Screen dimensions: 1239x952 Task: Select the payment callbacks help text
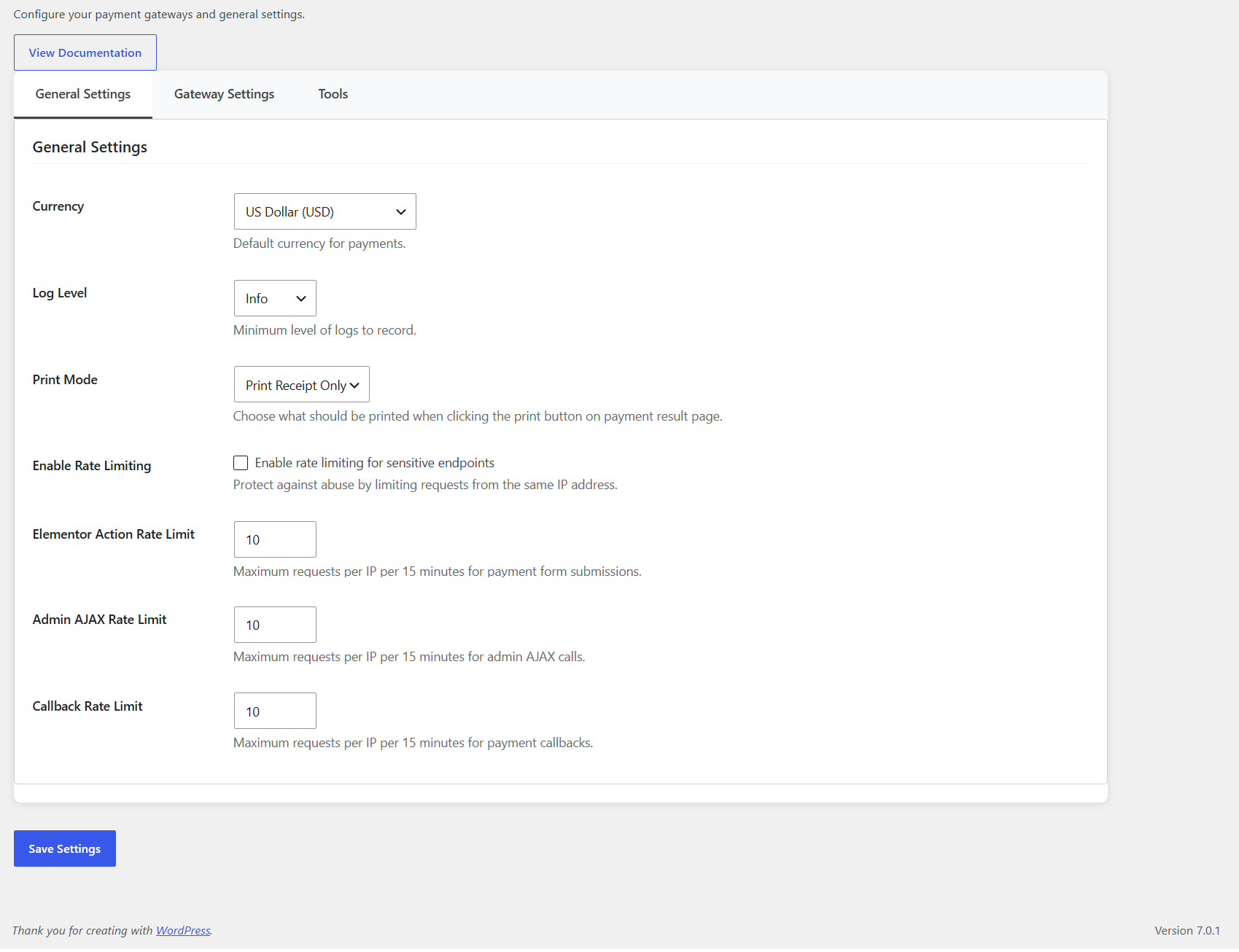[x=413, y=743]
